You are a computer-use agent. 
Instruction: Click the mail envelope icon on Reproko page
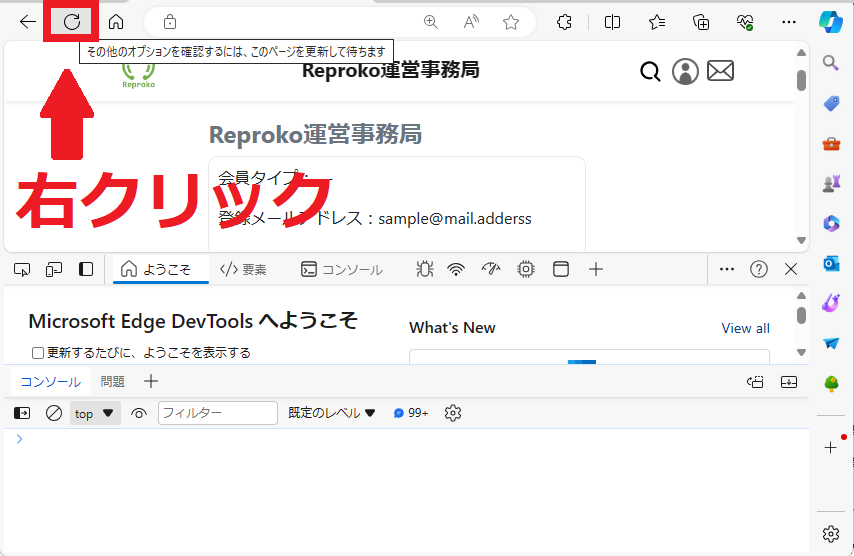click(x=720, y=71)
